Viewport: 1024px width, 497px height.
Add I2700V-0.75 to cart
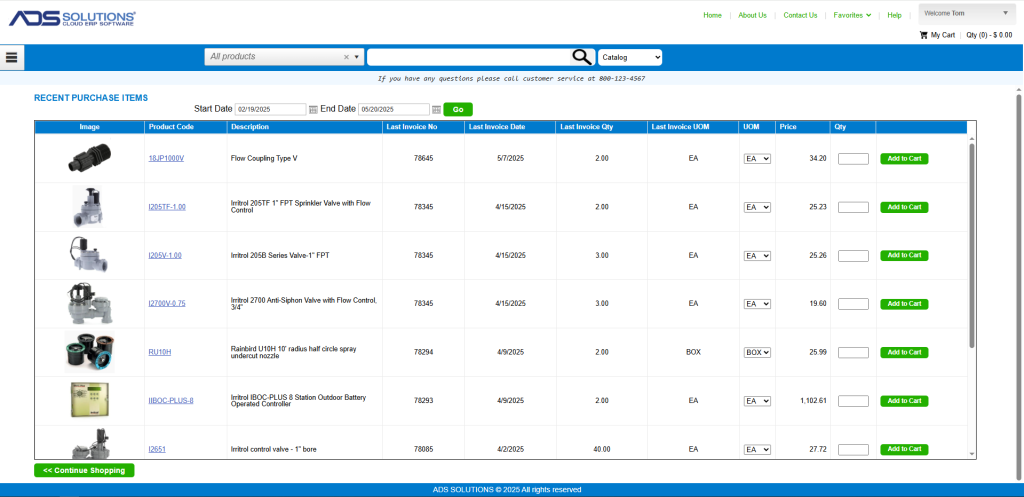pyautogui.click(x=904, y=304)
